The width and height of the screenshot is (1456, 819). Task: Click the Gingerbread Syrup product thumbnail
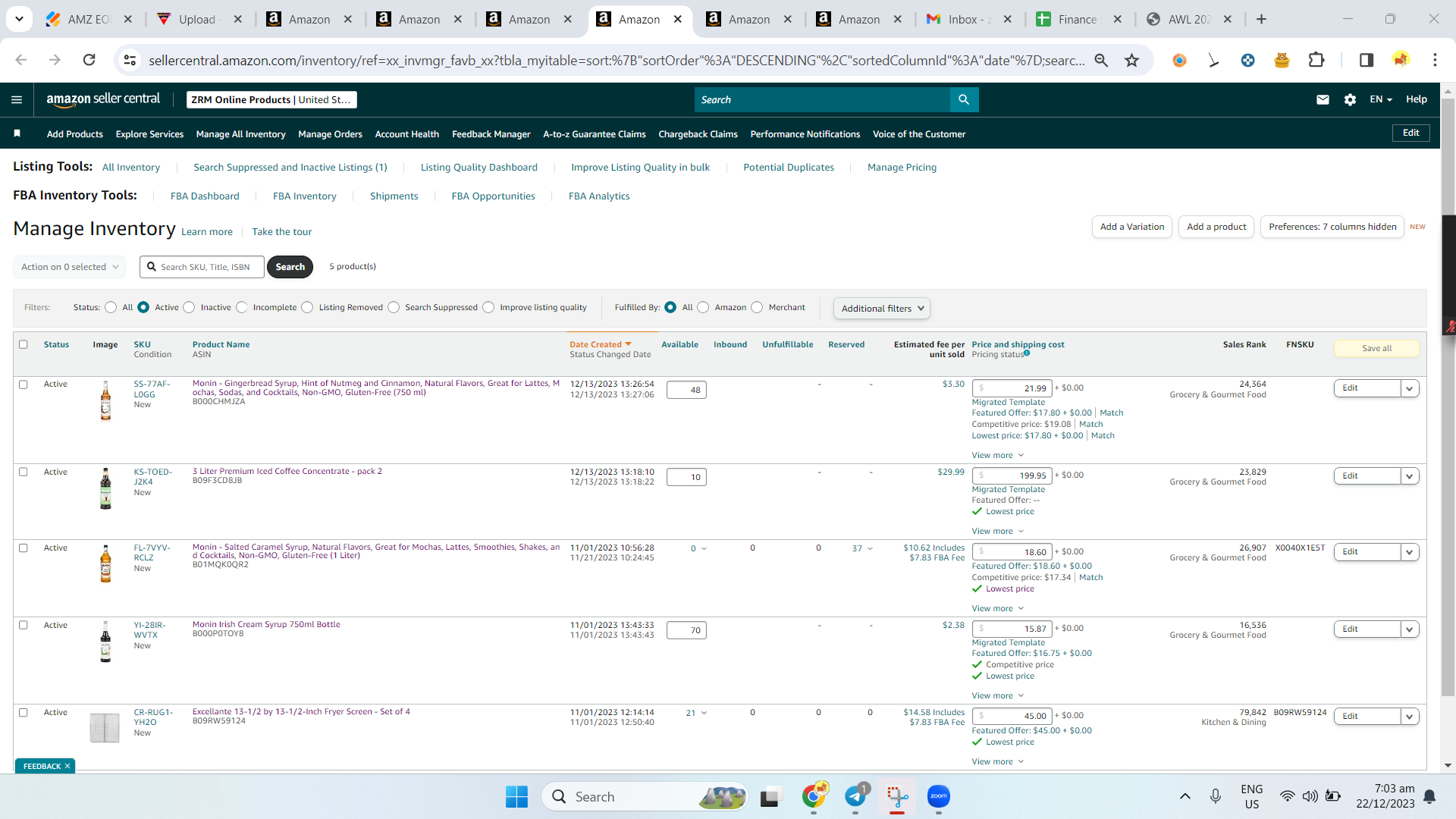(x=105, y=400)
